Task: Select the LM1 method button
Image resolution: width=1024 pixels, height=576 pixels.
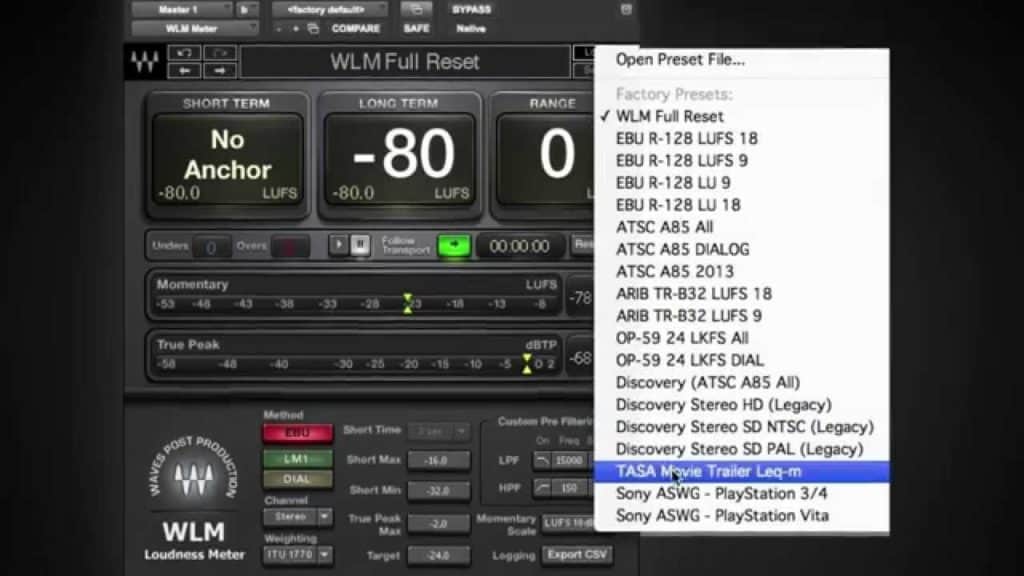Action: [297, 458]
